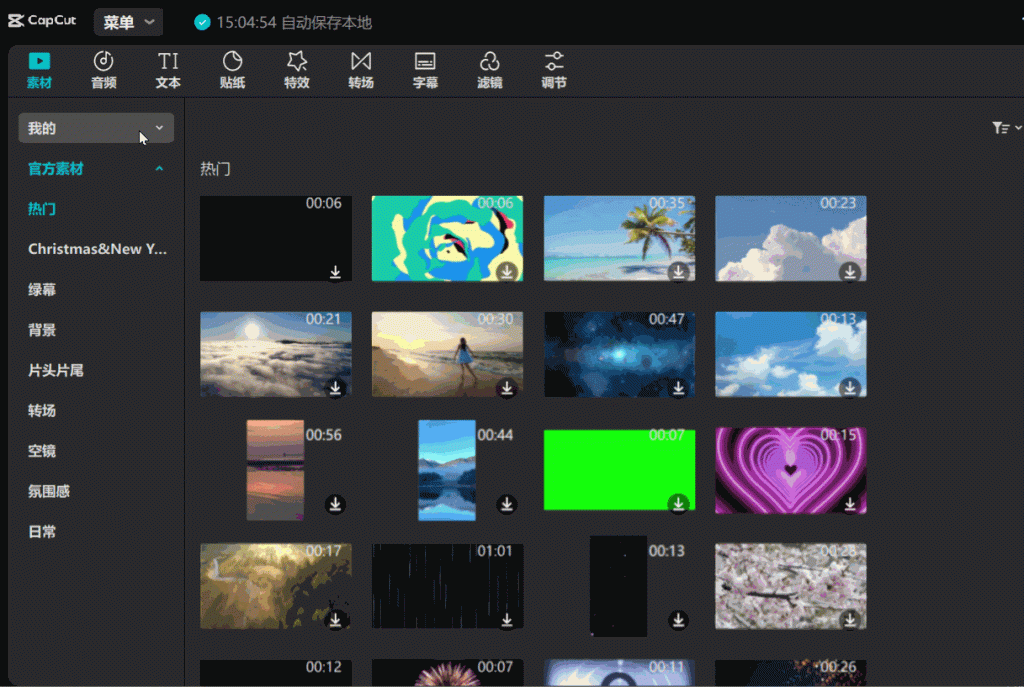This screenshot has height=687, width=1024.
Task: Download the beach girl 00:30 clip
Action: pyautogui.click(x=507, y=388)
